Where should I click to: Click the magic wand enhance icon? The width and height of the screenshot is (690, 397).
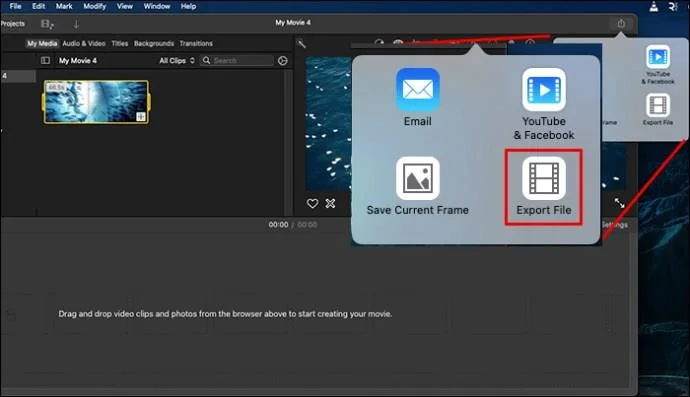click(301, 44)
